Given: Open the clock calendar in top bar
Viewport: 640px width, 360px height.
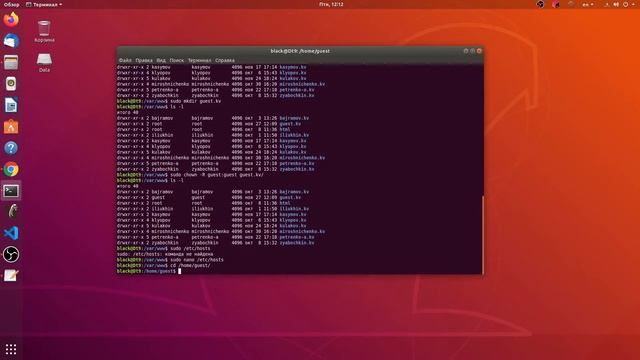Looking at the screenshot, I should coord(331,4).
